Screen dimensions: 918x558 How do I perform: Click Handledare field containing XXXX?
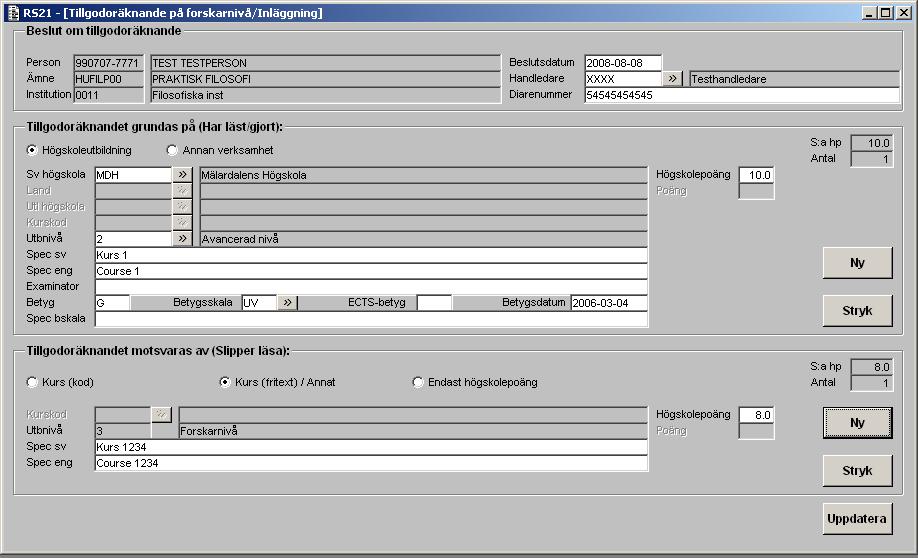pos(623,78)
